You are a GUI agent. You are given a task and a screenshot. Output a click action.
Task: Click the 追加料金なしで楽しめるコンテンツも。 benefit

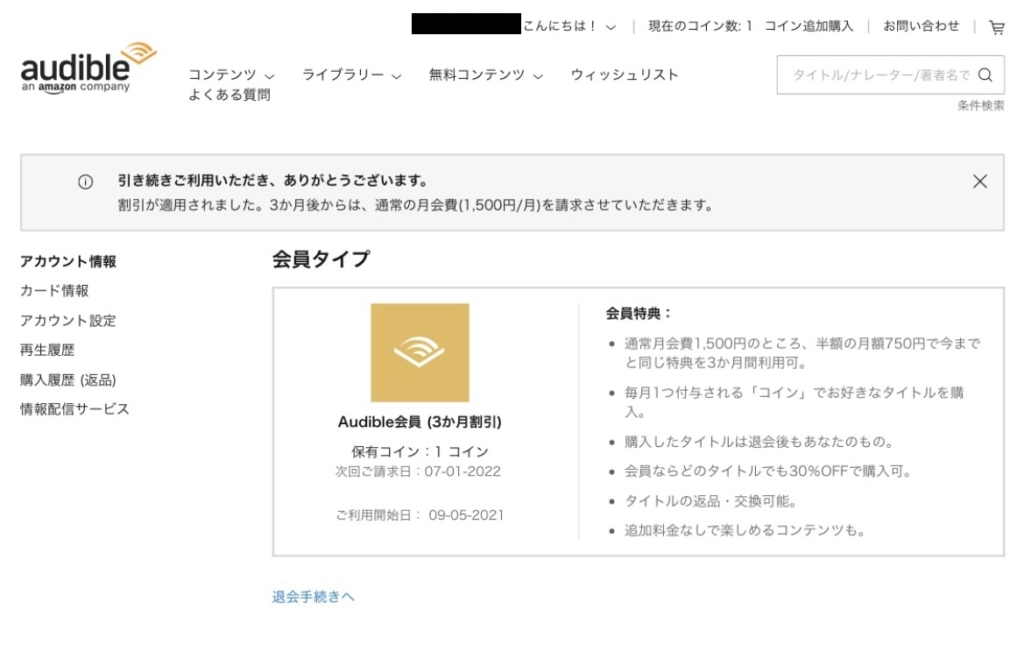744,530
